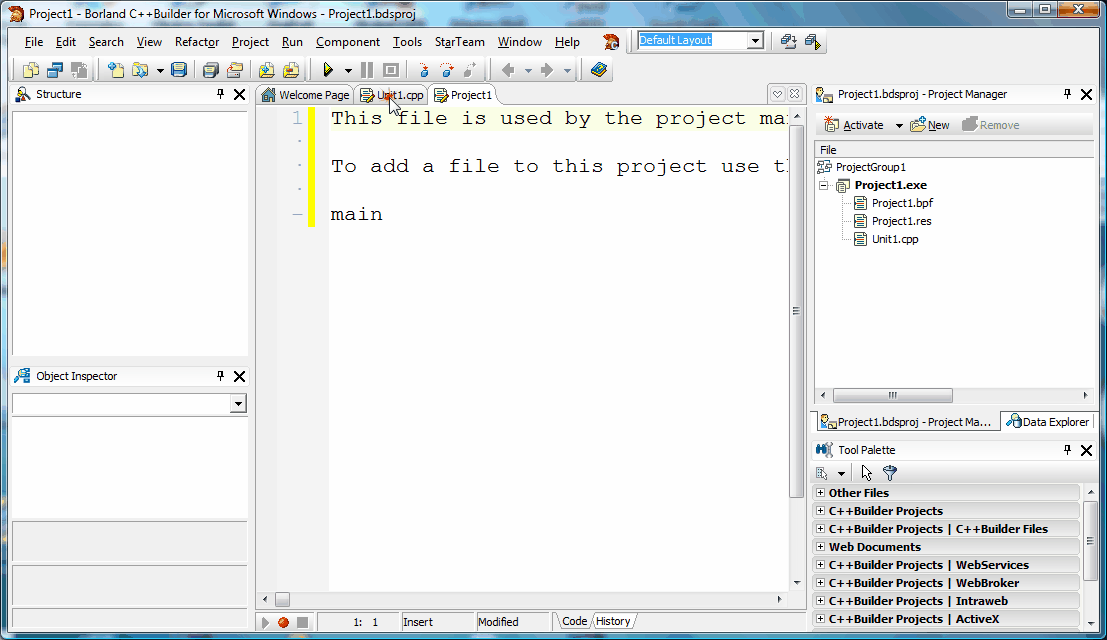Toggle the Tool Palette panel pushpin
The height and width of the screenshot is (640, 1107).
coord(1067,449)
